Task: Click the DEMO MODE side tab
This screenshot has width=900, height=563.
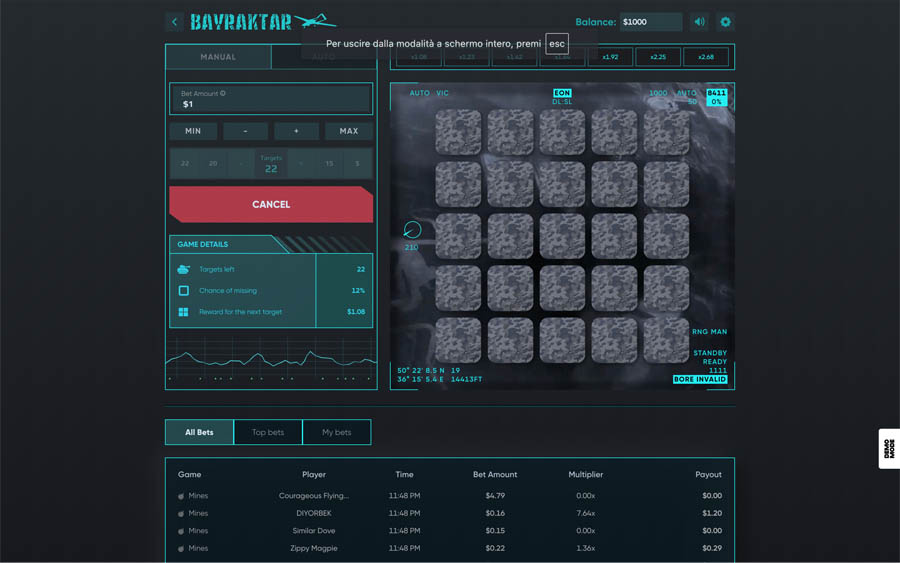Action: tap(889, 449)
